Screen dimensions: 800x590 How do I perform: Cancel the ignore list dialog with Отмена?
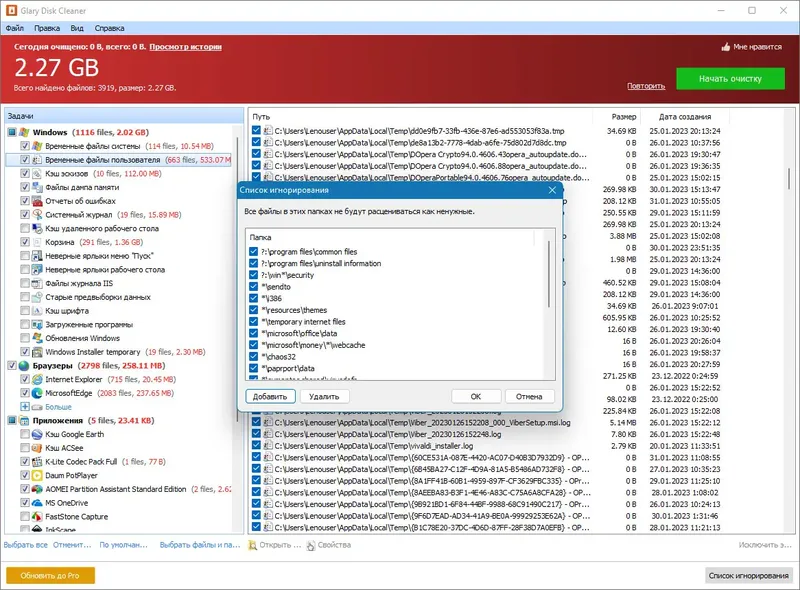(529, 397)
